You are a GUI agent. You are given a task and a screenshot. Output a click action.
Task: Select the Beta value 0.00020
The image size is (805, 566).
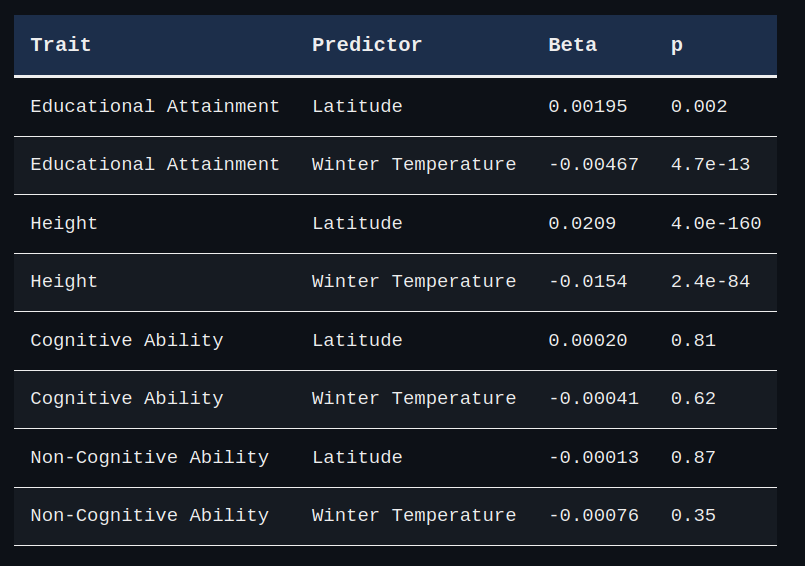click(x=588, y=341)
